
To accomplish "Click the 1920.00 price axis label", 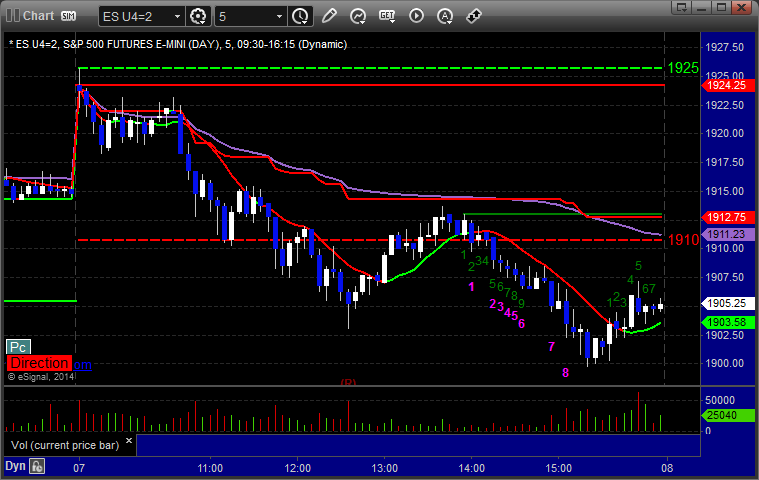I will pyautogui.click(x=725, y=133).
